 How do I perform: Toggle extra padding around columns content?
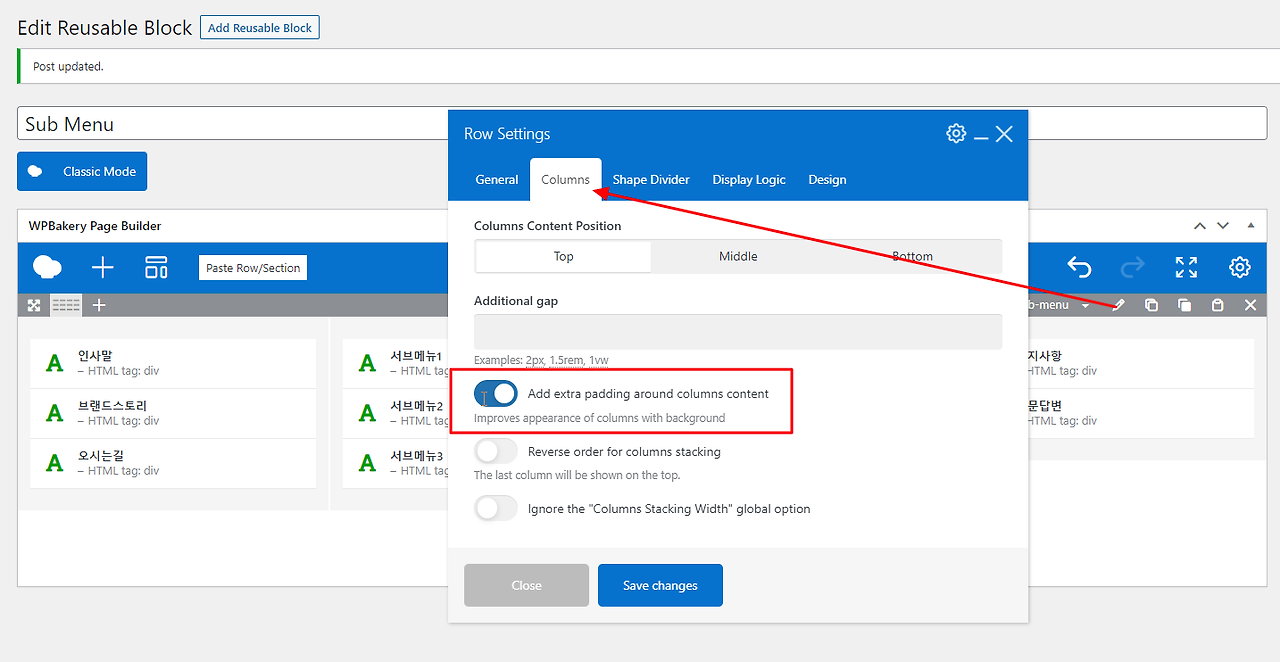pos(496,394)
